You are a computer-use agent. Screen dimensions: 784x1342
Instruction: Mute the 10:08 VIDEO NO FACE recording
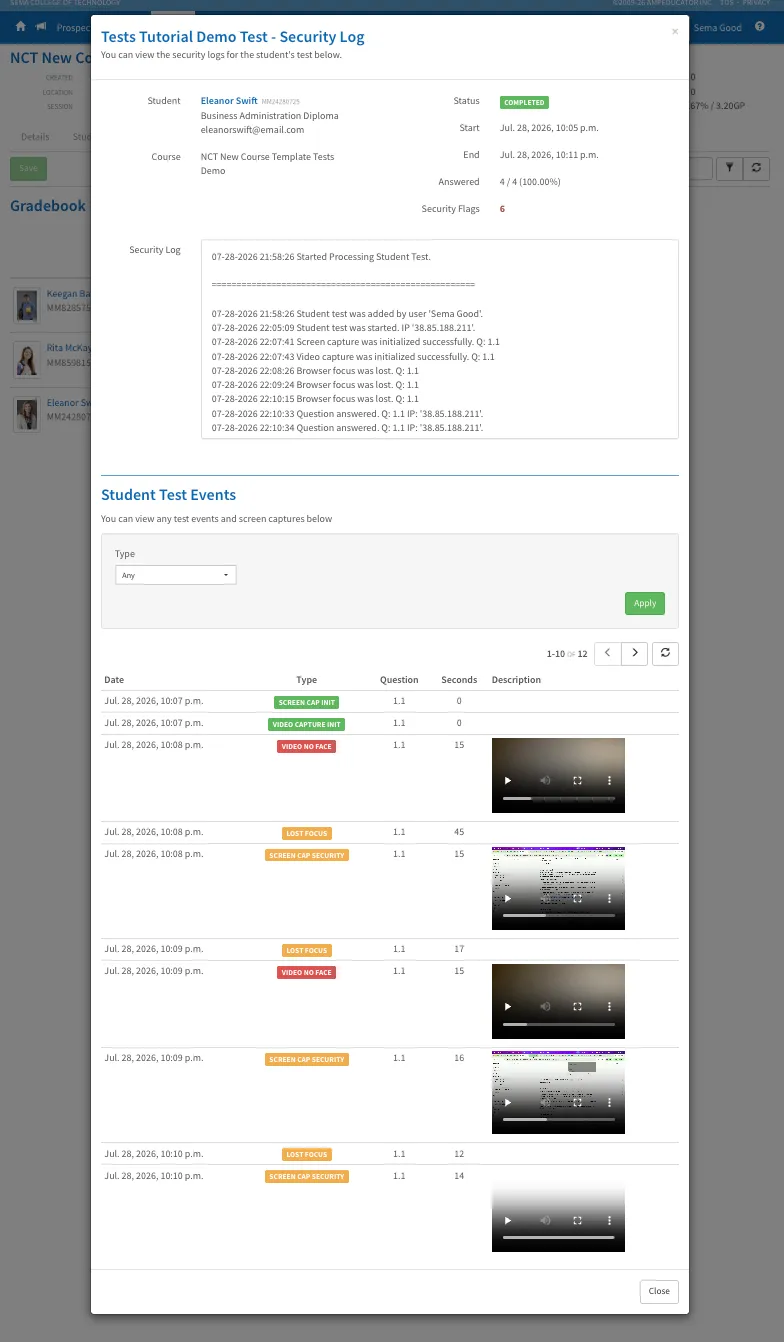tap(544, 780)
